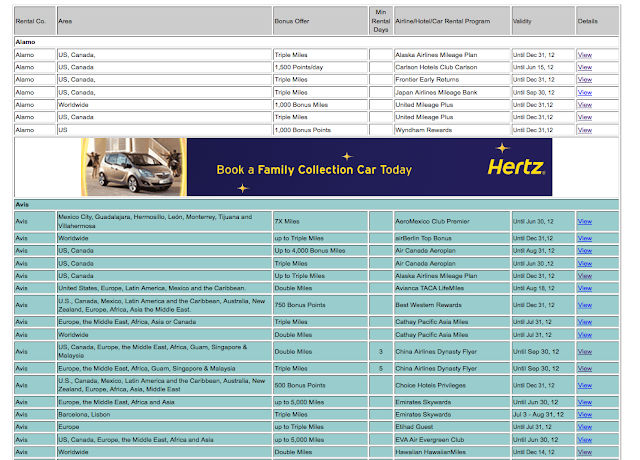The image size is (640, 460).
Task: Click the Min Rental Days column header
Action: tap(381, 21)
